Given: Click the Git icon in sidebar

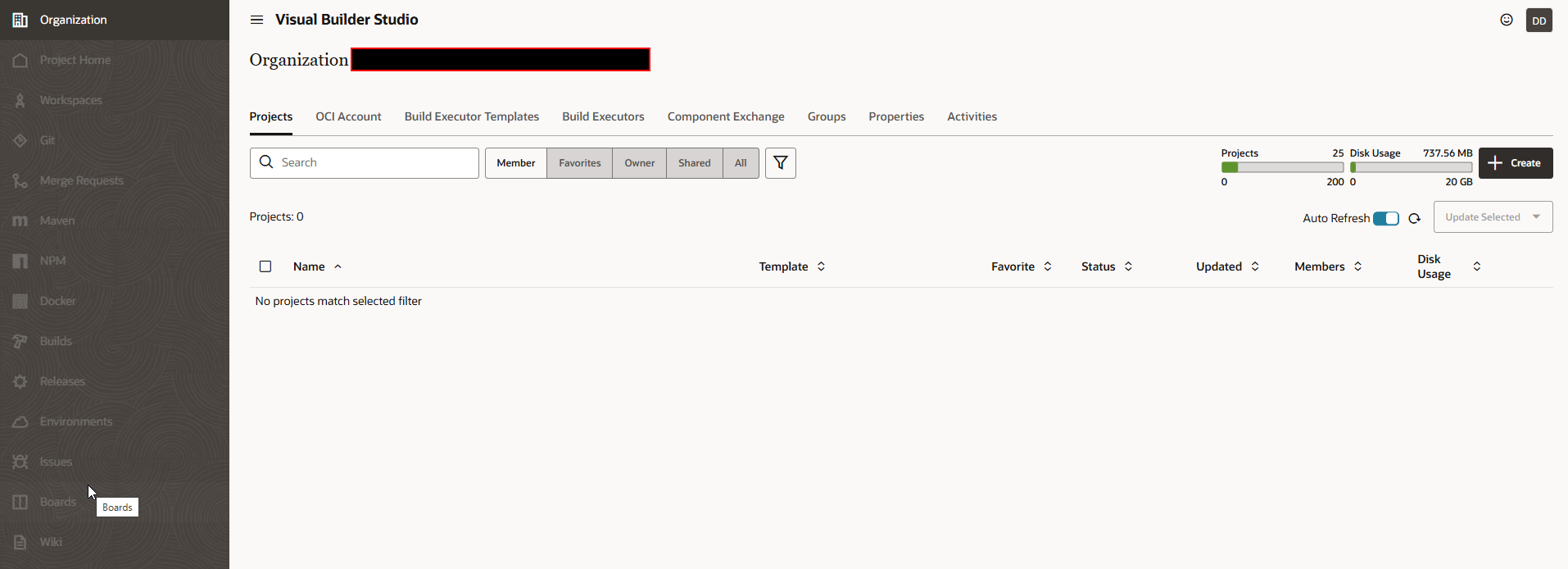Looking at the screenshot, I should click(x=20, y=140).
